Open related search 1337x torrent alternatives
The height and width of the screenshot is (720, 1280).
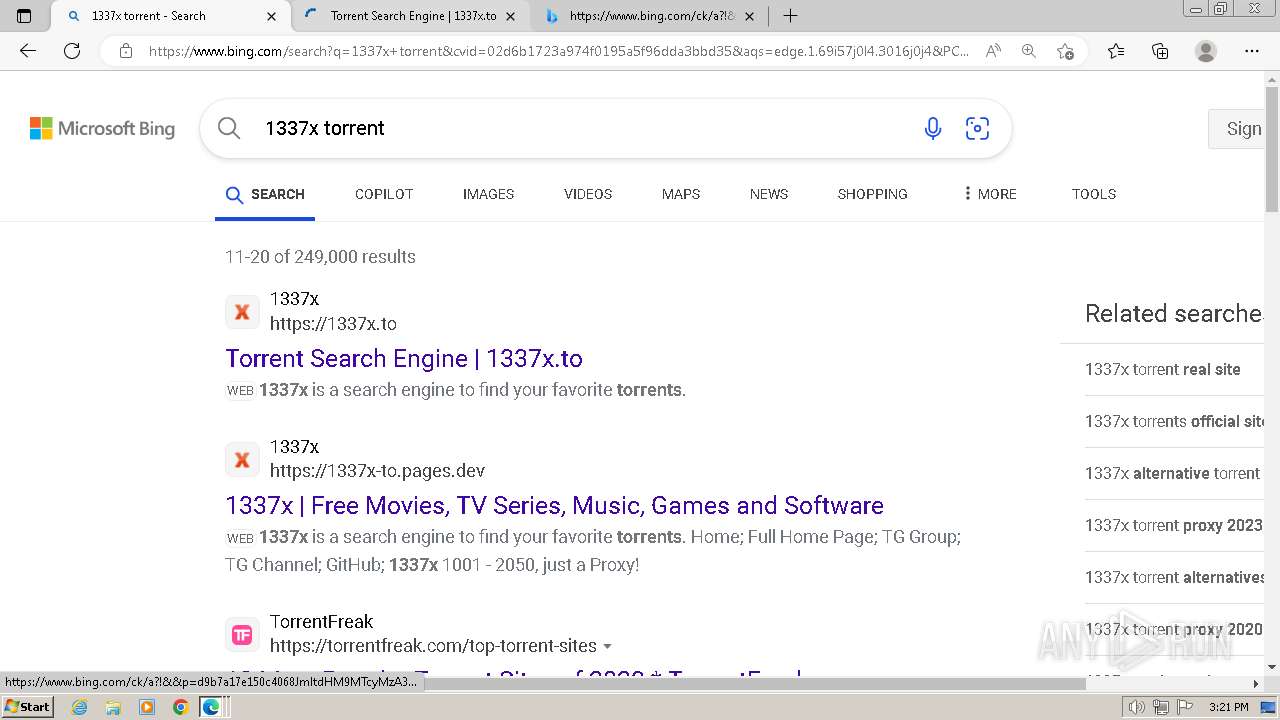[1175, 577]
